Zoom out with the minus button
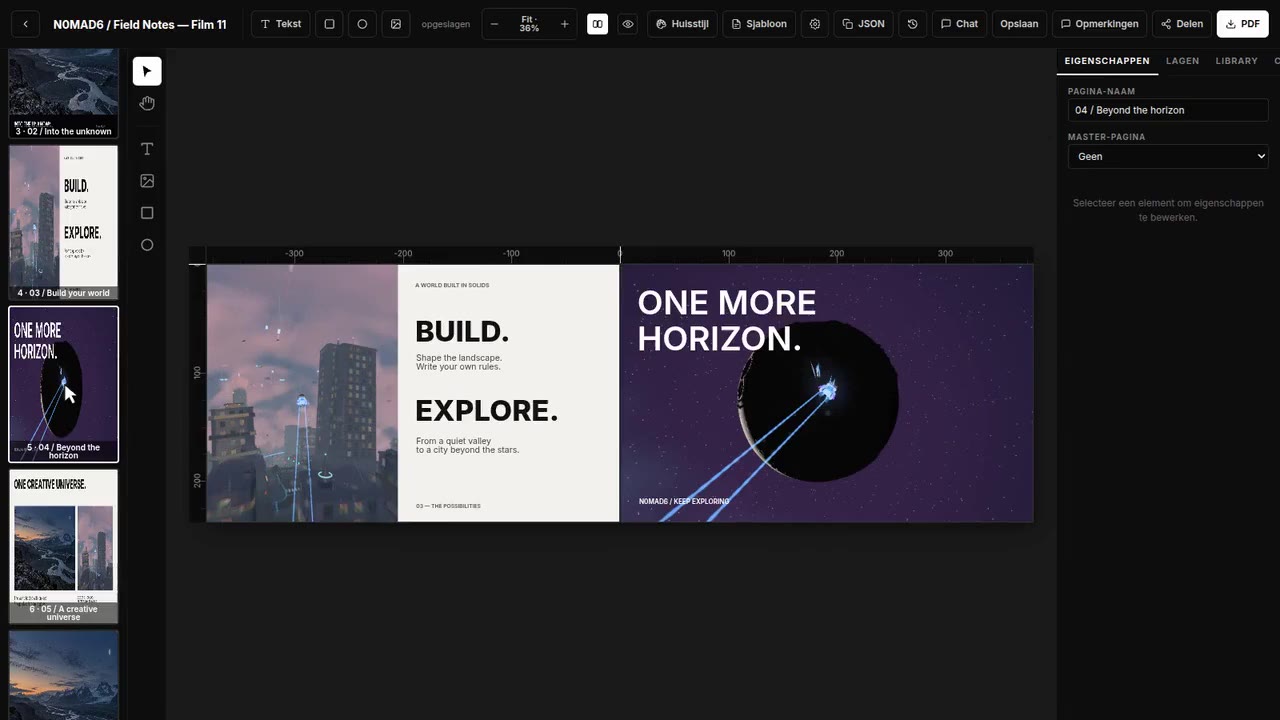The width and height of the screenshot is (1280, 720). pos(494,24)
